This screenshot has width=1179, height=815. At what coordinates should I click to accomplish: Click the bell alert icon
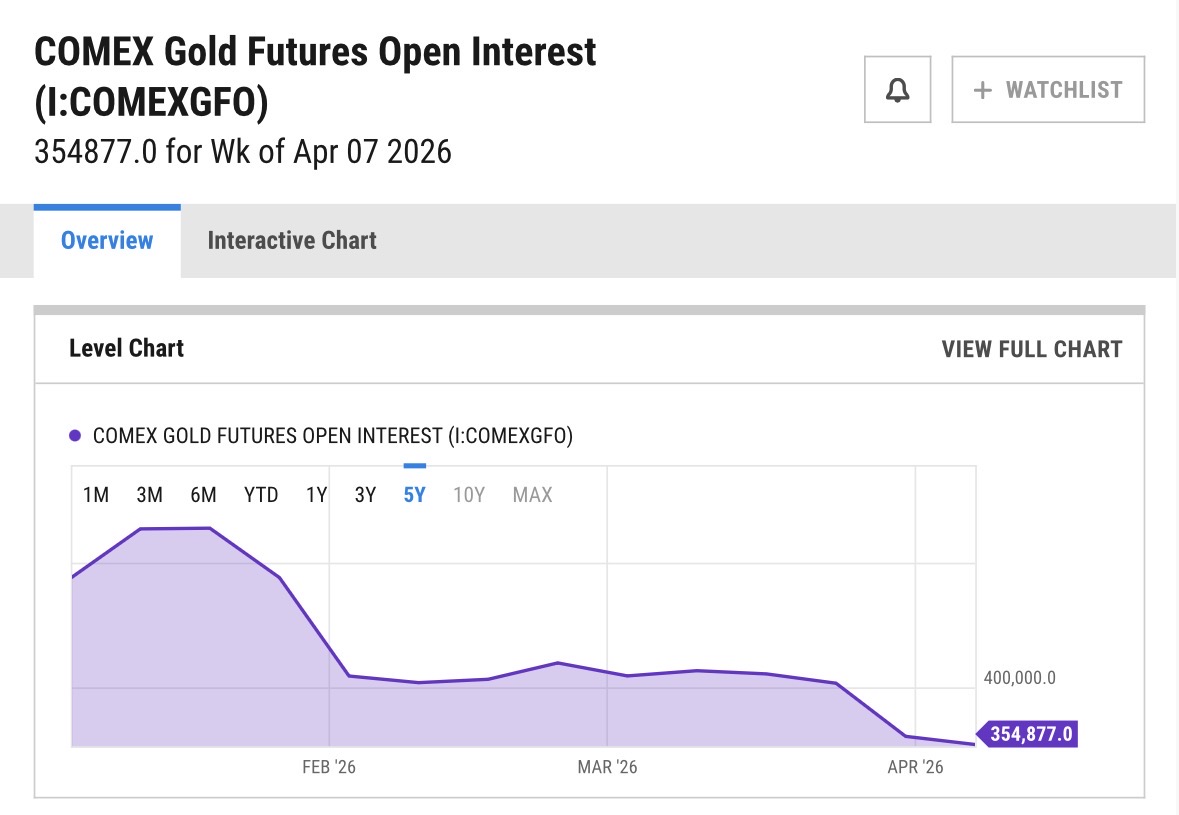(x=898, y=90)
